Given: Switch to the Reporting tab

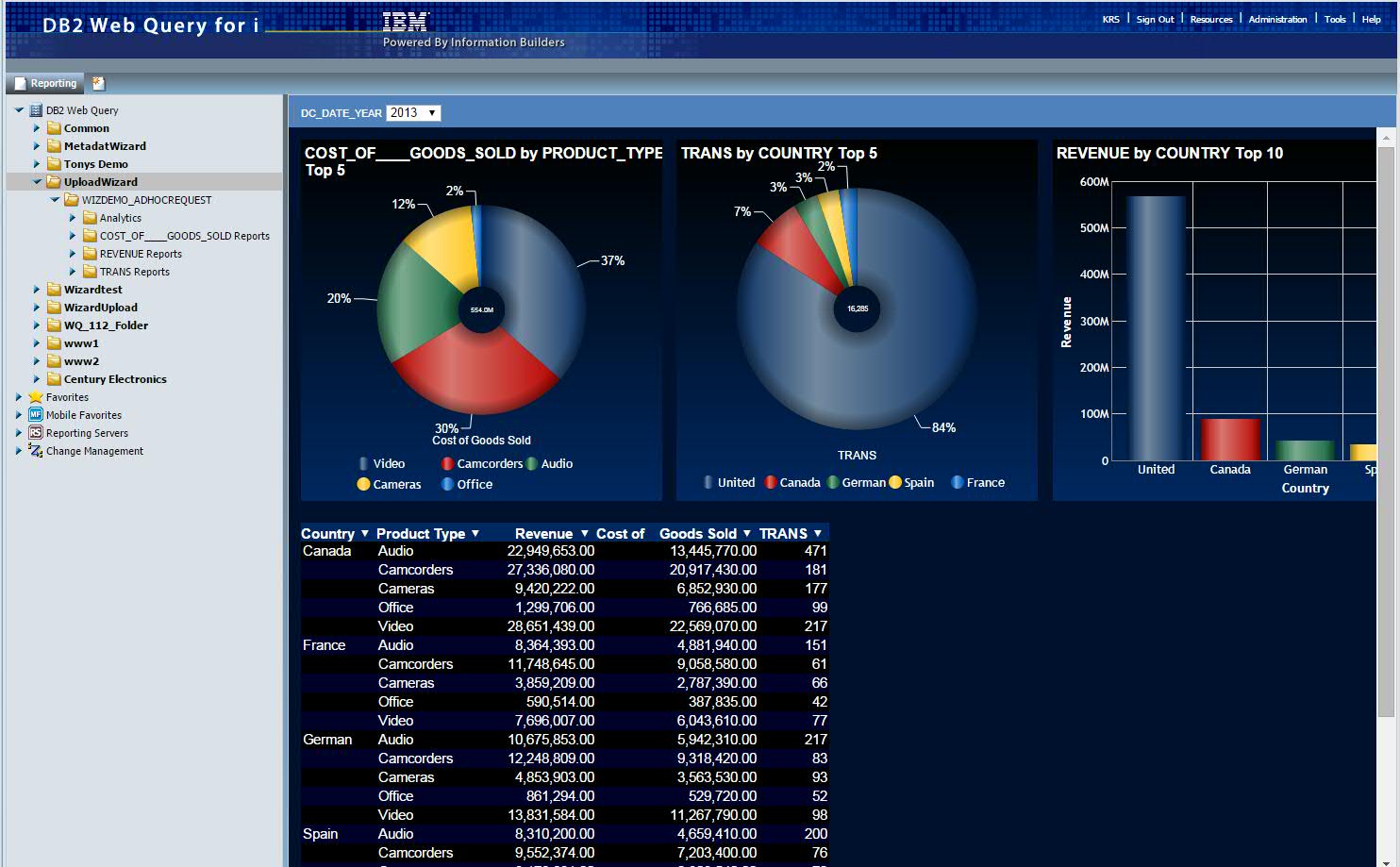Looking at the screenshot, I should [45, 84].
